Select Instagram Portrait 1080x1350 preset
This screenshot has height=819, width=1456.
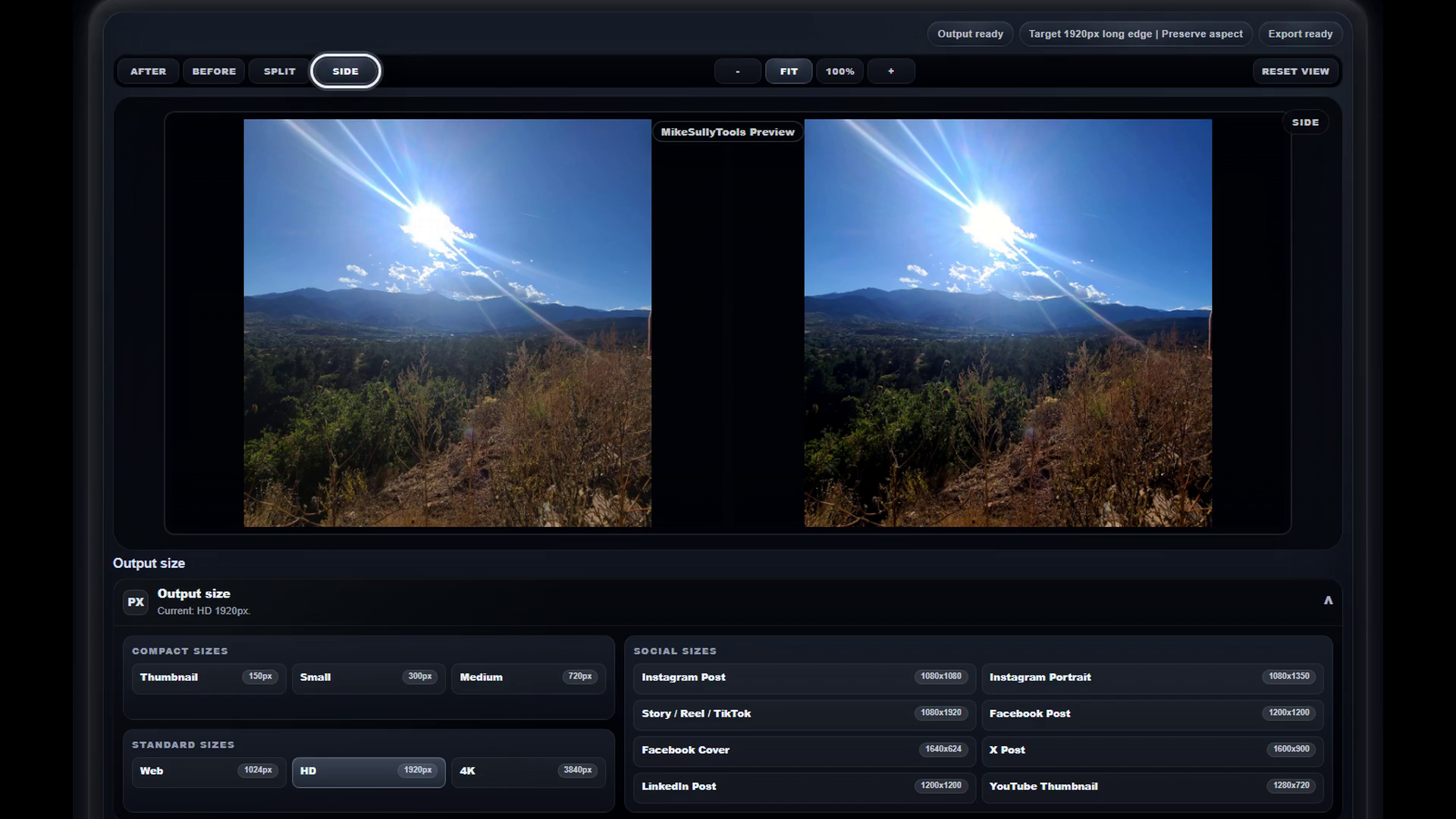pos(1152,677)
